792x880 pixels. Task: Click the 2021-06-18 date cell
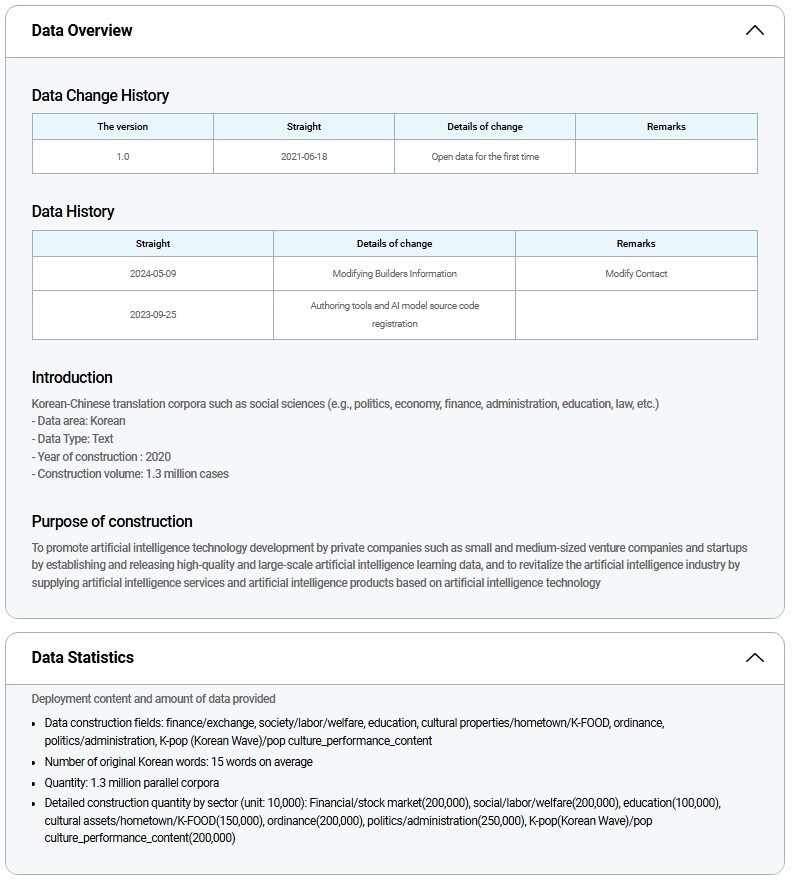(304, 157)
